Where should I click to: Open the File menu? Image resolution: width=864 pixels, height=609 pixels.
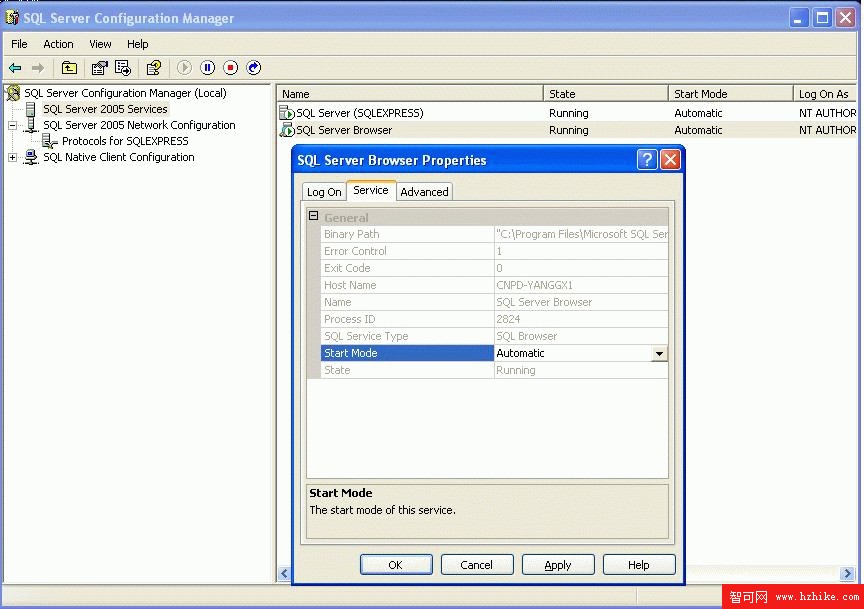pos(19,44)
